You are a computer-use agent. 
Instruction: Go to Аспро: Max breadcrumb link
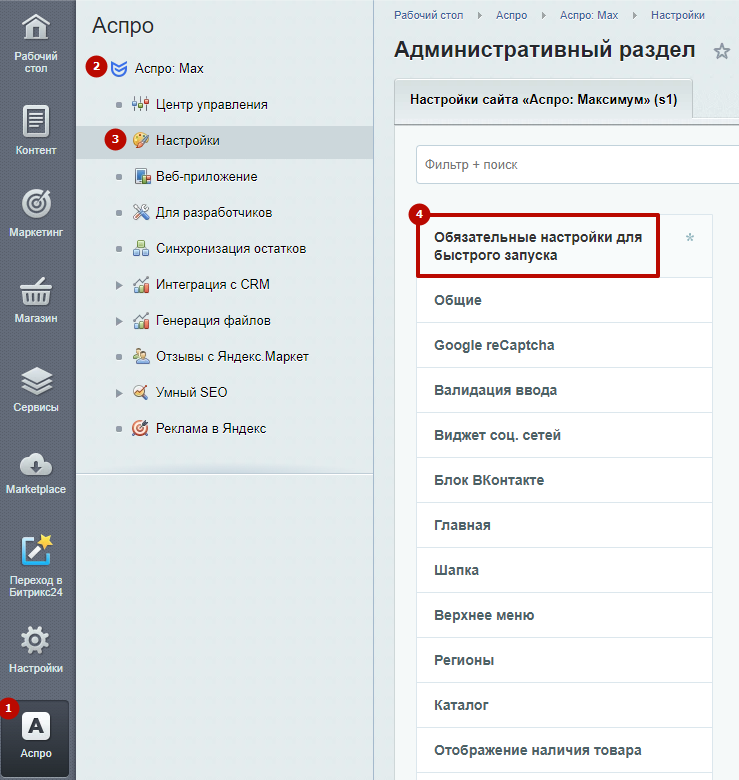[589, 15]
